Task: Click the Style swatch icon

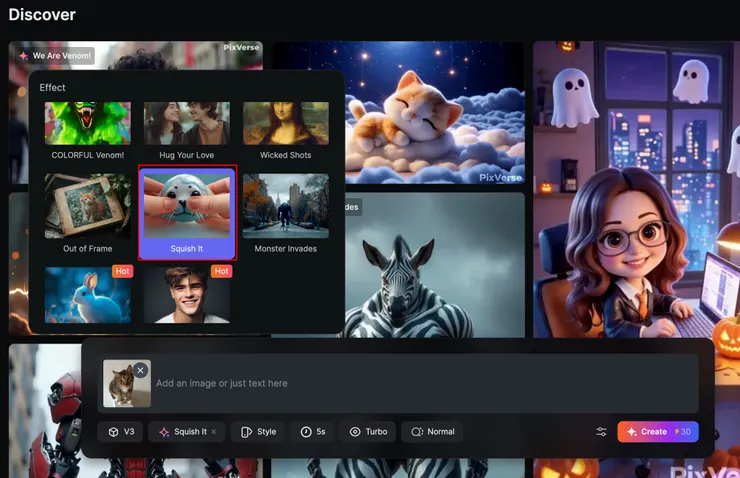Action: (x=246, y=432)
